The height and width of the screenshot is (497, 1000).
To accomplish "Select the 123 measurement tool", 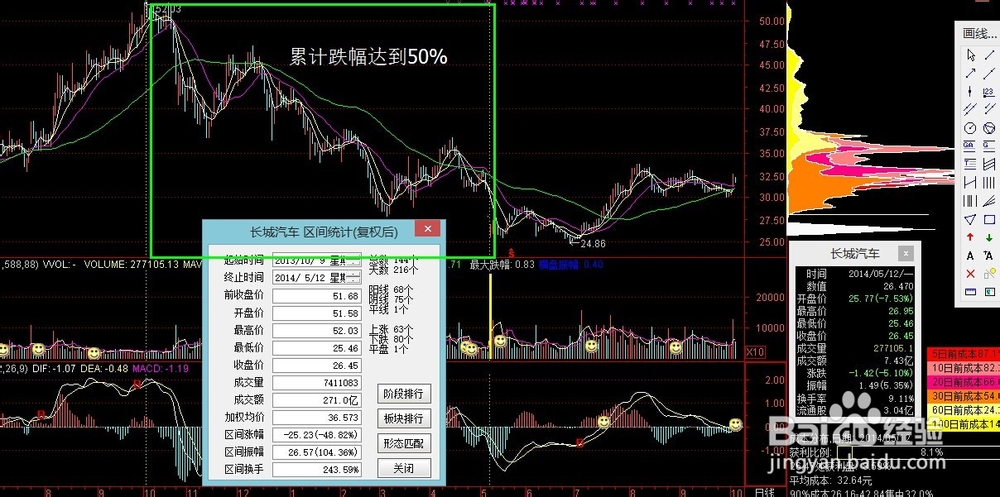I will (x=989, y=91).
